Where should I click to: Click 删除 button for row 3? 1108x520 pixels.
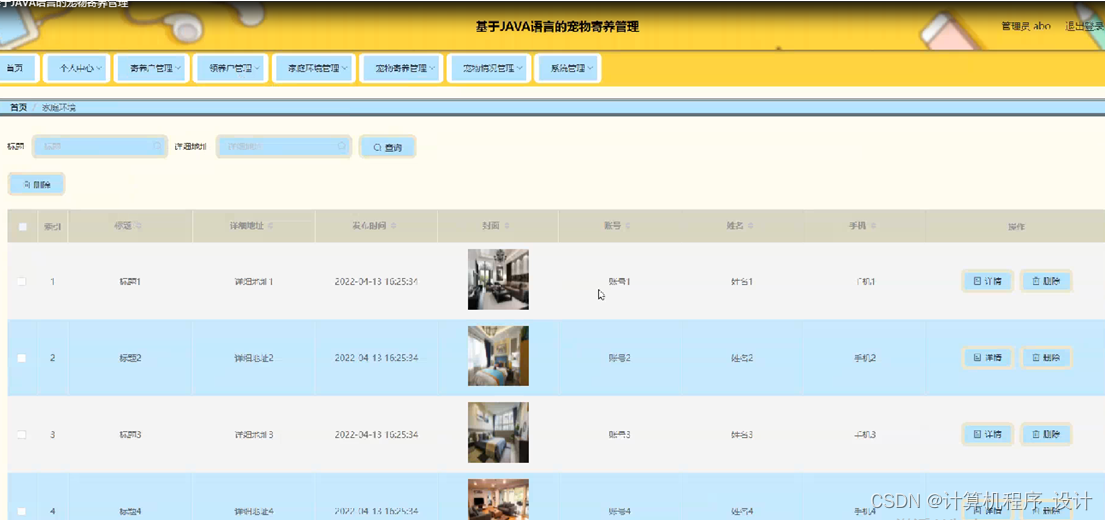tap(1046, 435)
